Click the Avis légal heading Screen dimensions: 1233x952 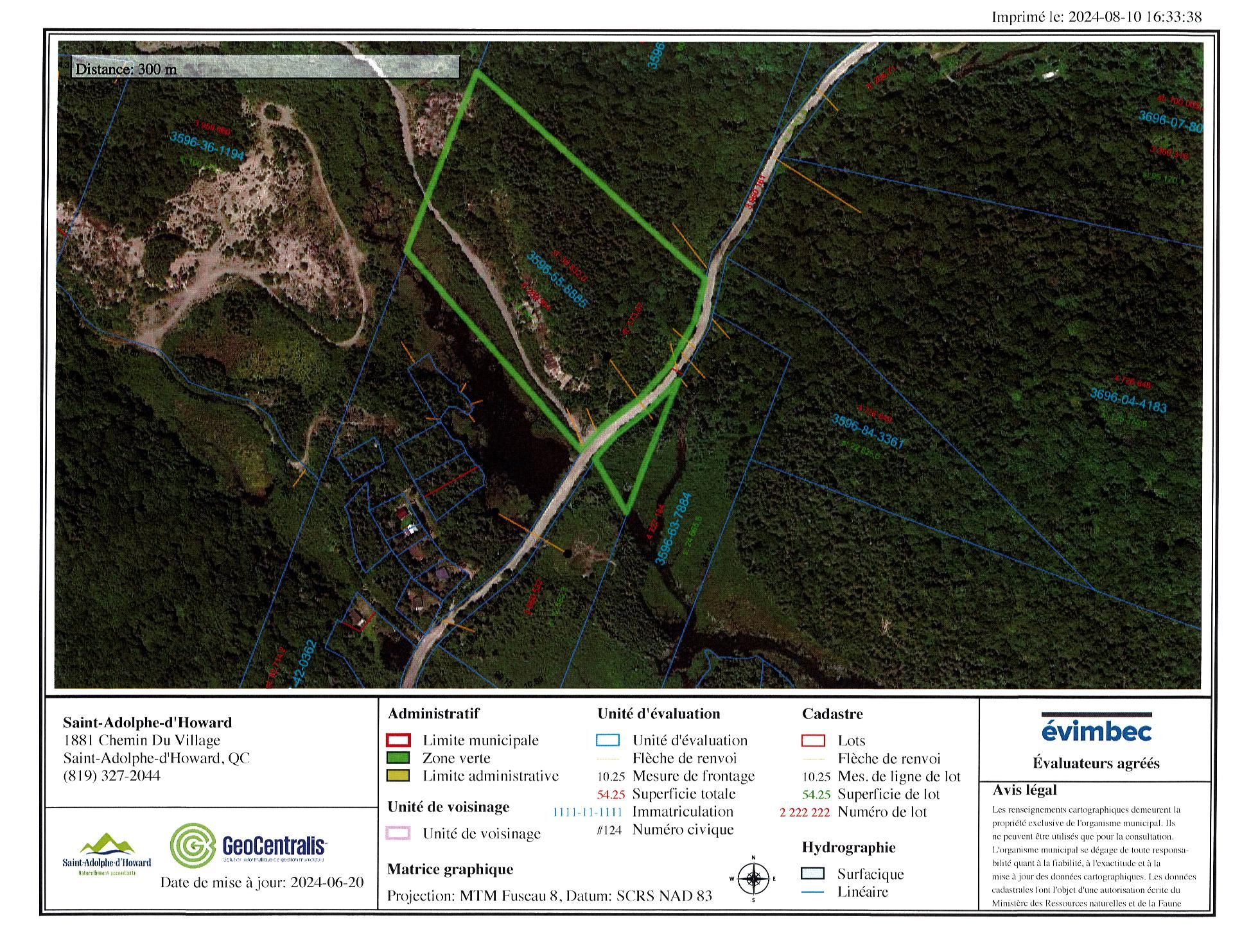pyautogui.click(x=1024, y=790)
